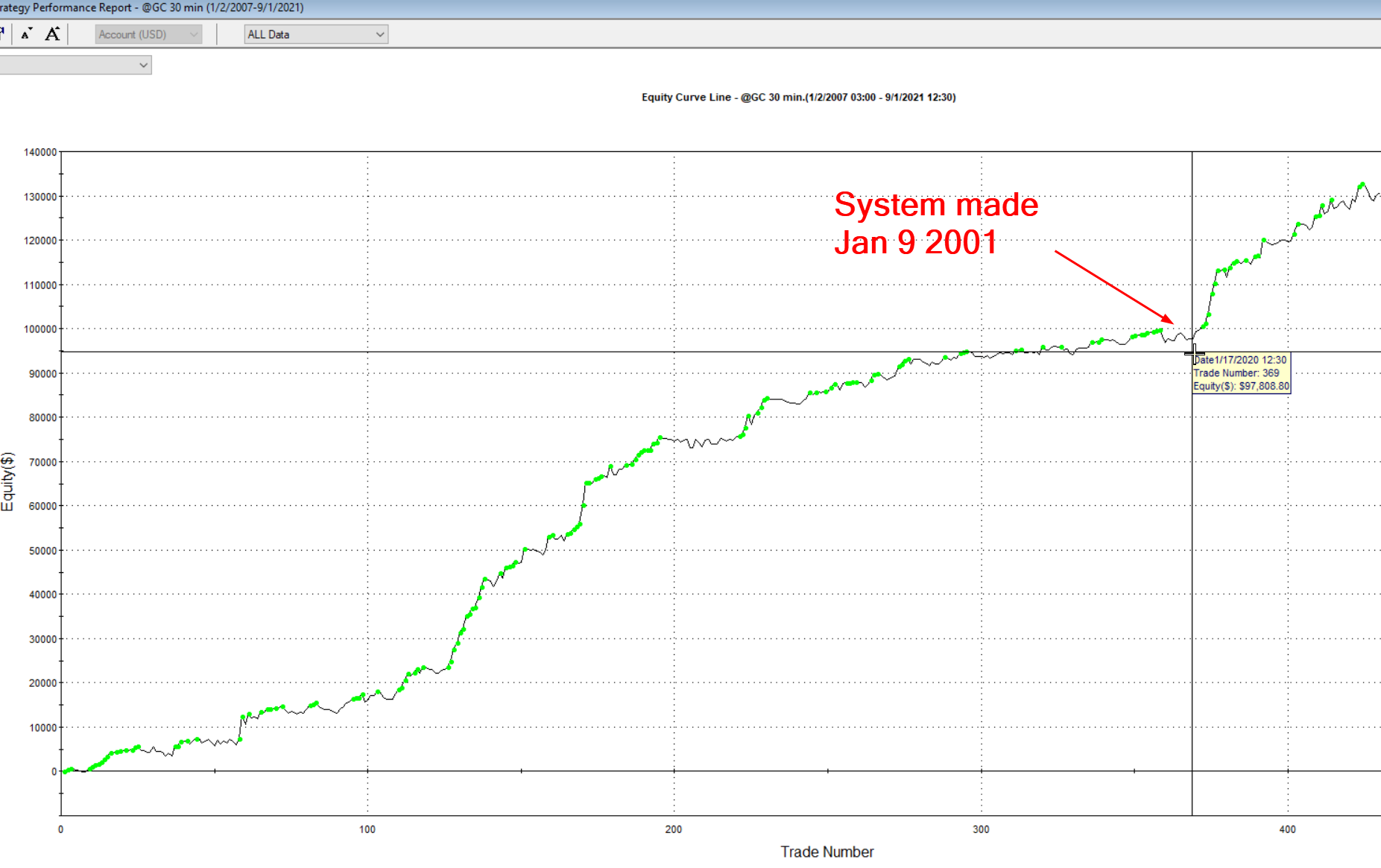
Task: Click the Equity Curve Line chart title
Action: 798,97
